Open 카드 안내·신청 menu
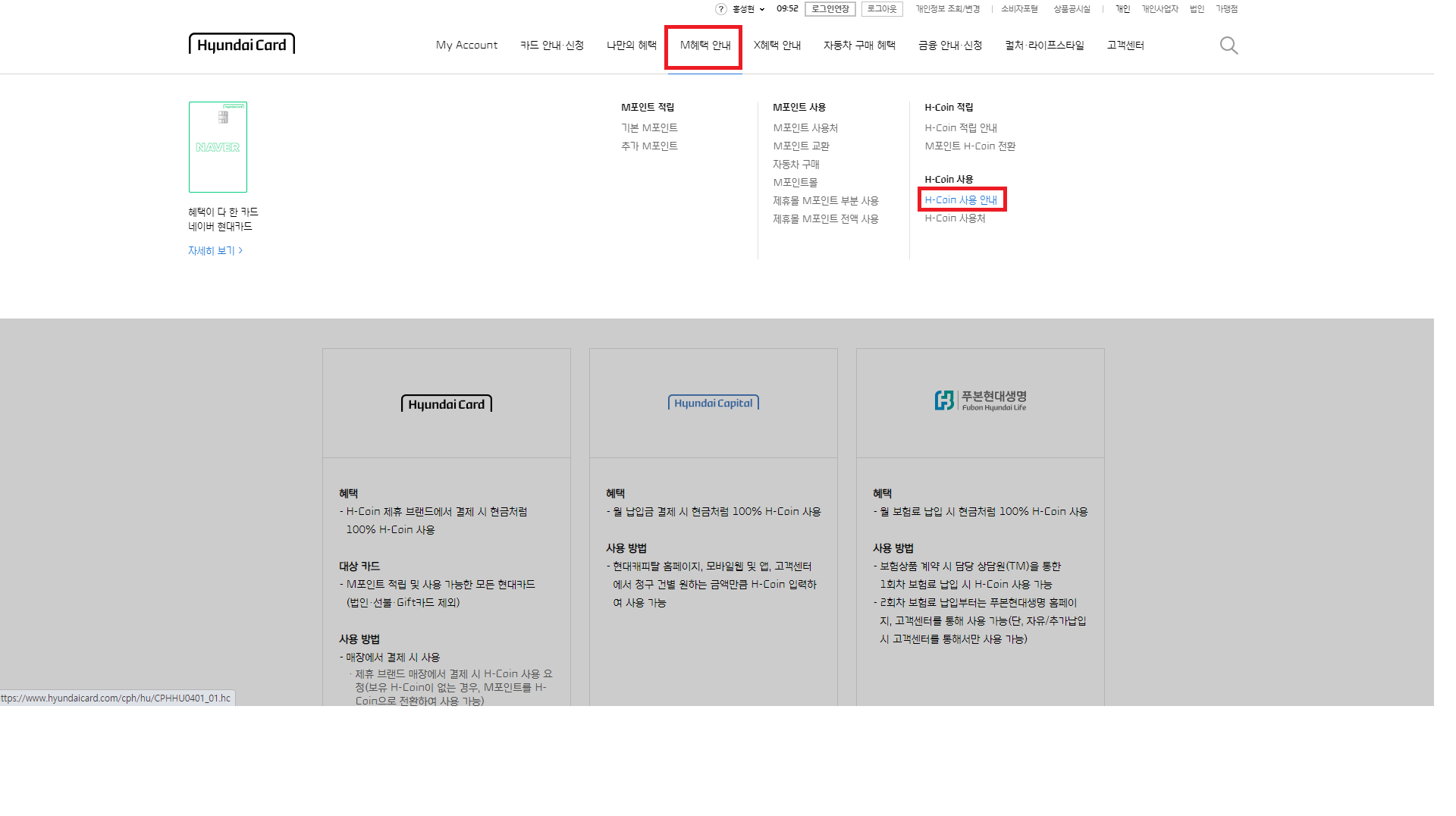1456x816 pixels. pyautogui.click(x=552, y=46)
